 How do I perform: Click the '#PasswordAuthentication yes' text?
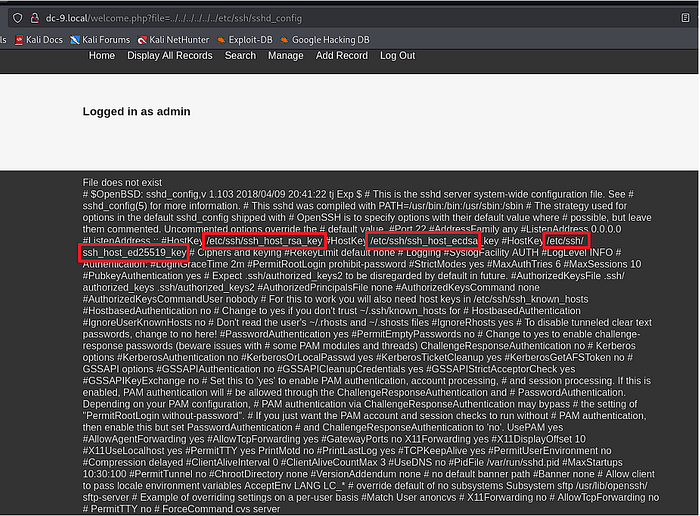[x=284, y=334]
